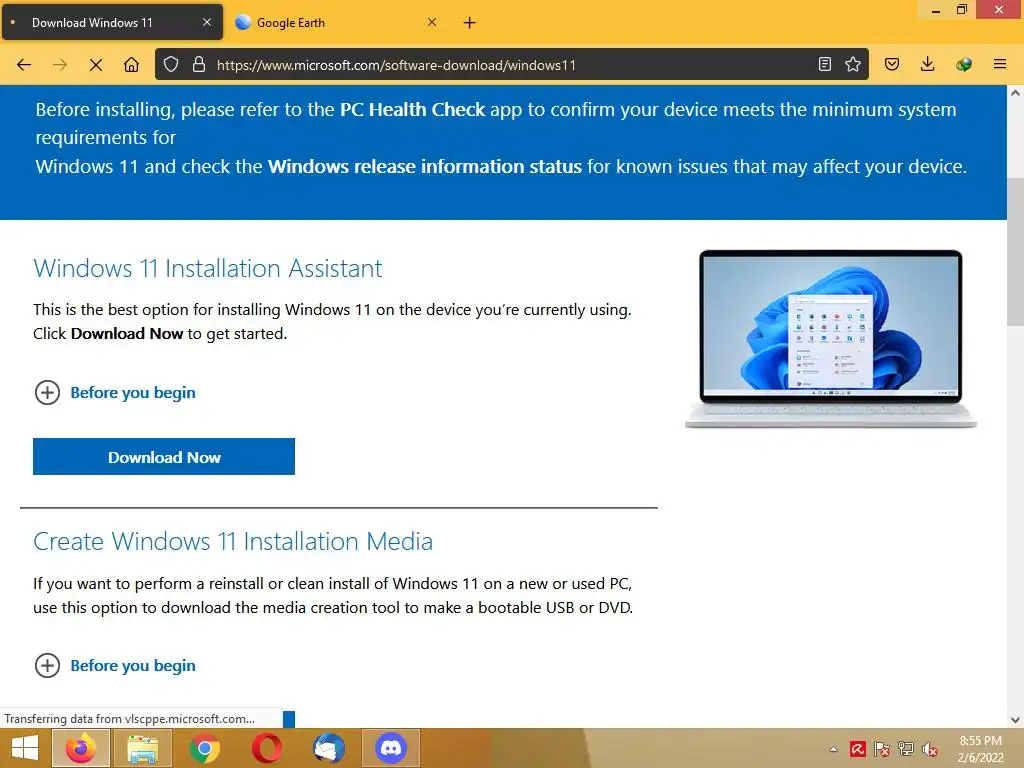Image resolution: width=1024 pixels, height=768 pixels.
Task: Click the muted volume tray icon
Action: 930,749
